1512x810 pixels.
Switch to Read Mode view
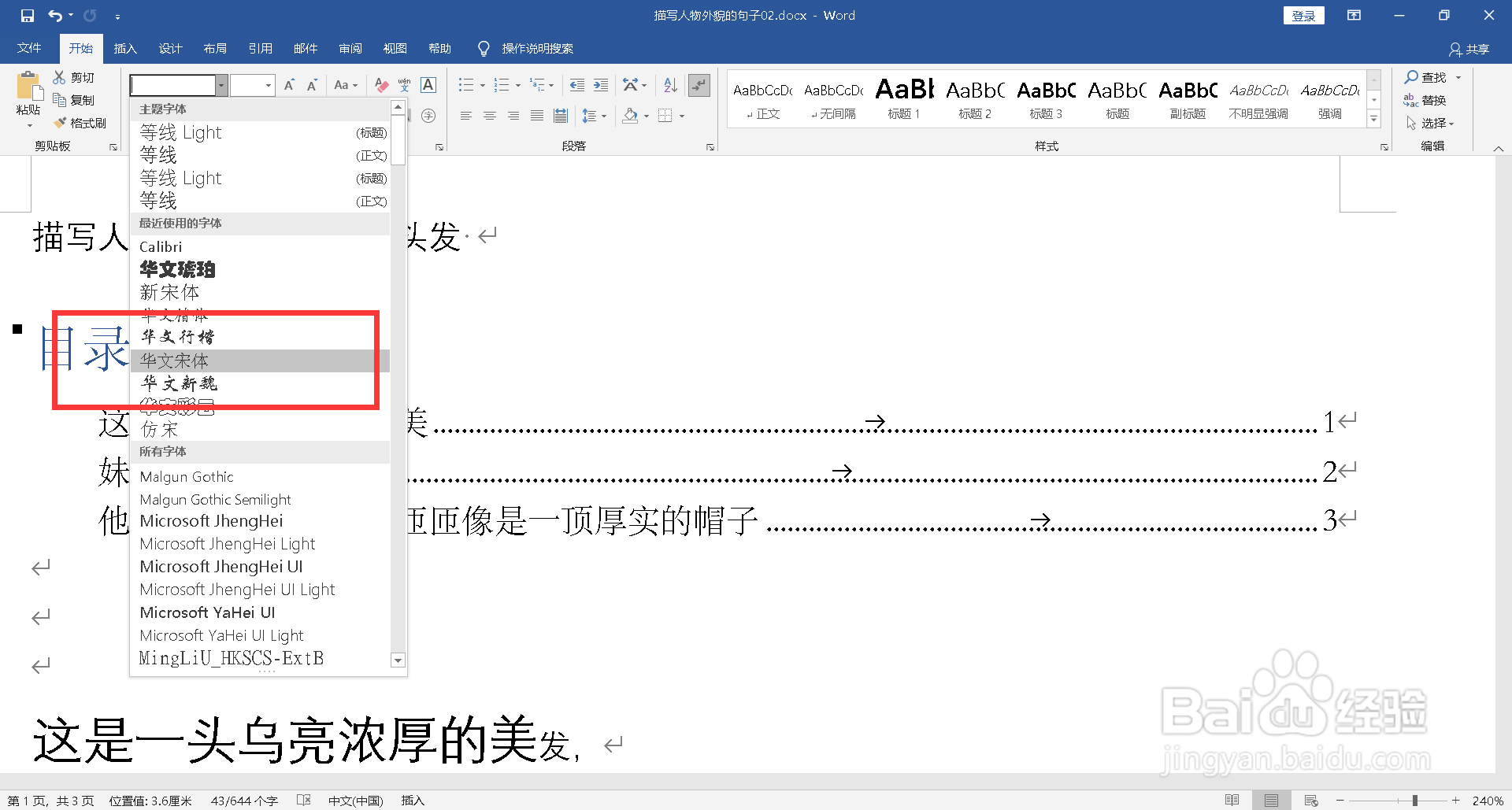coord(1232,800)
